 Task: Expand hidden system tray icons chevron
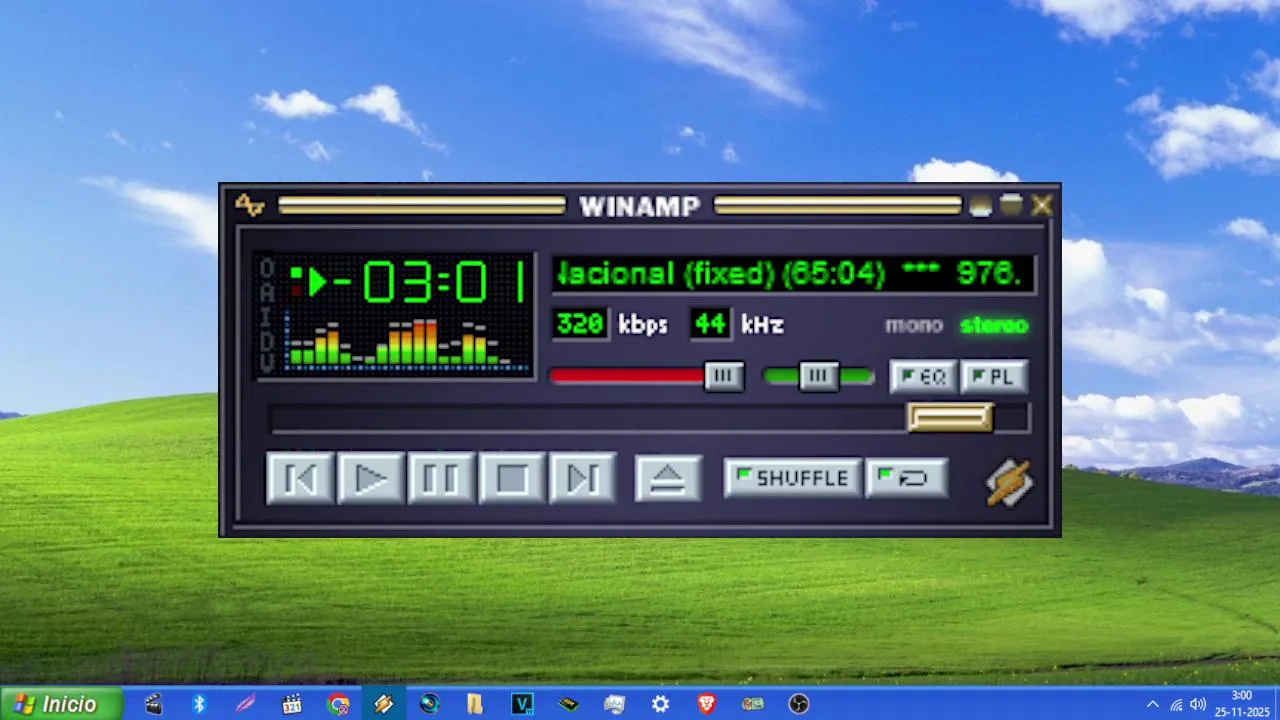point(1152,704)
